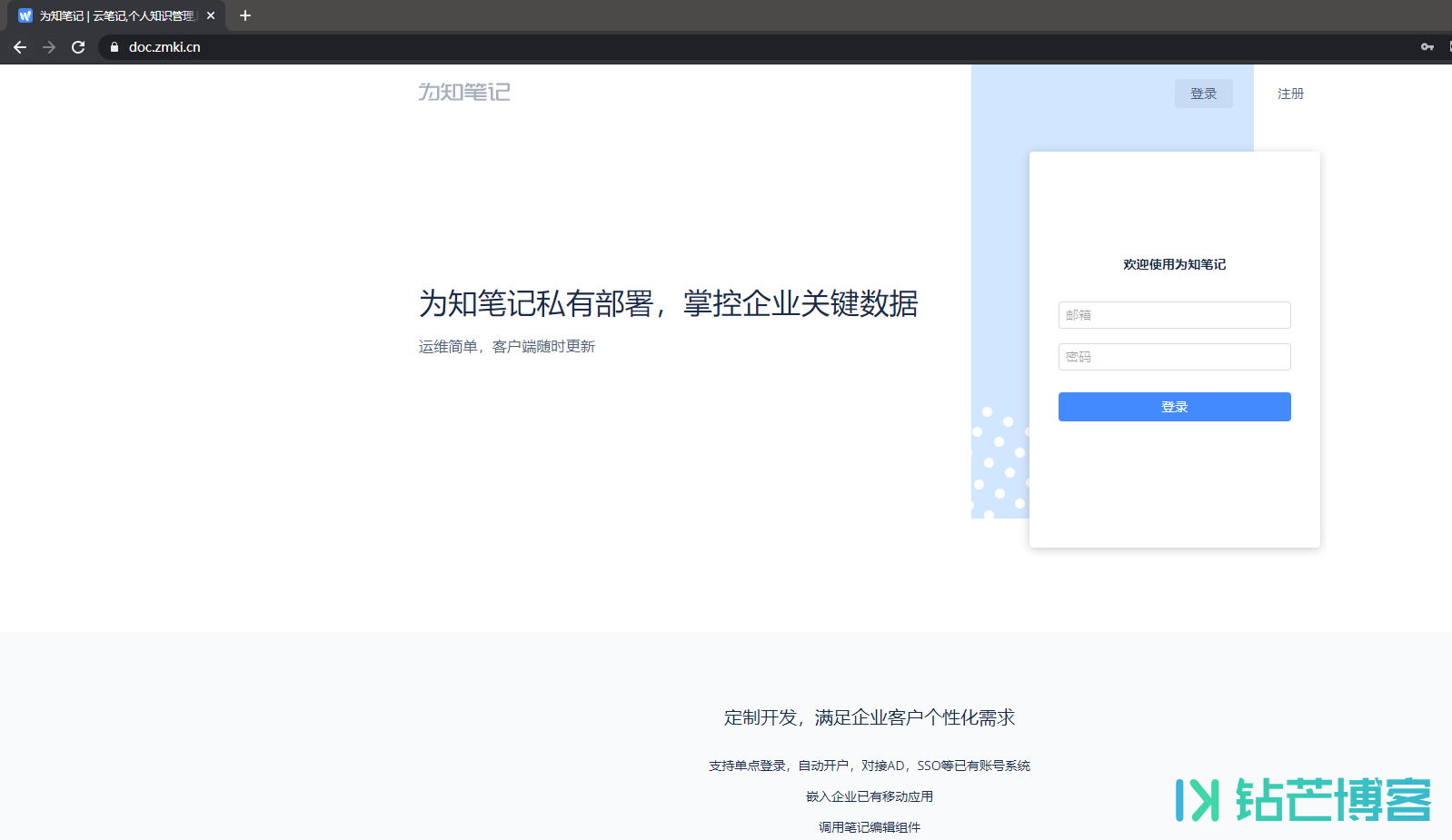Reload the page with refresh icon
This screenshot has width=1452, height=840.
(78, 47)
